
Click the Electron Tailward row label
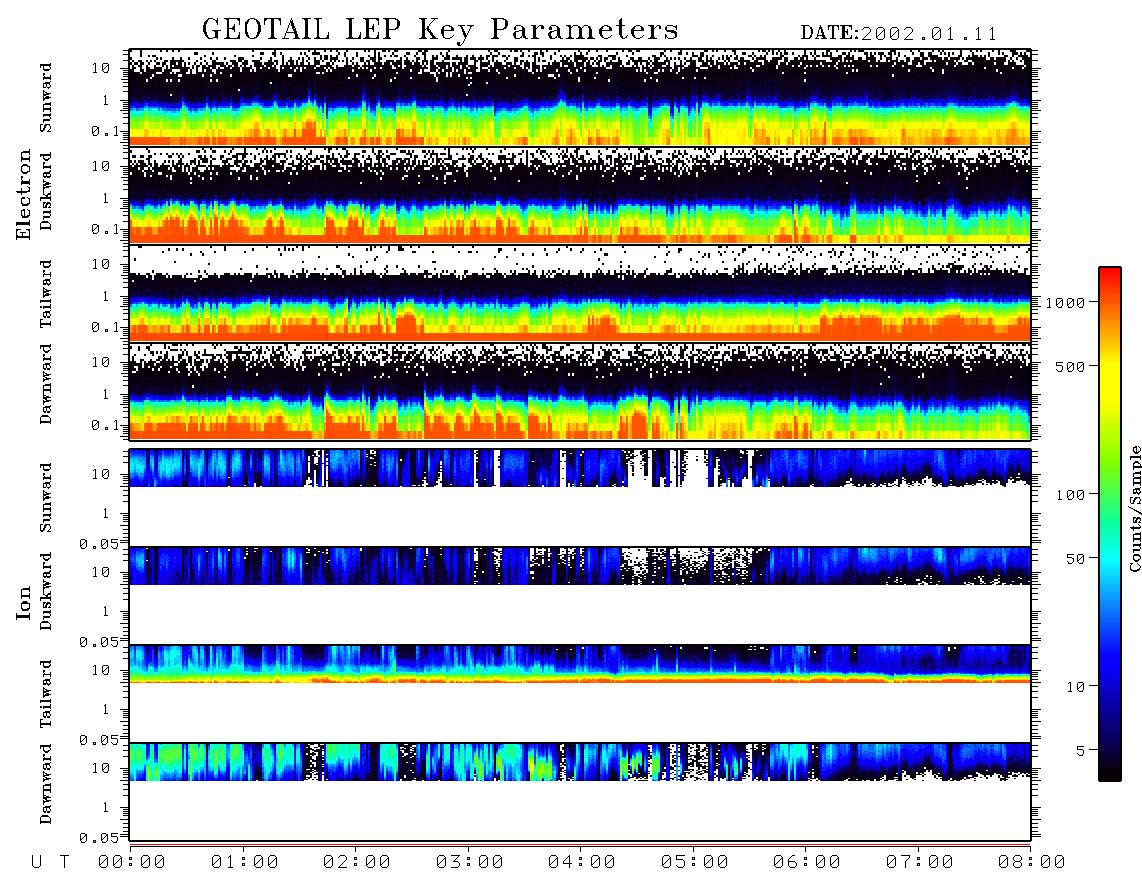pos(46,294)
